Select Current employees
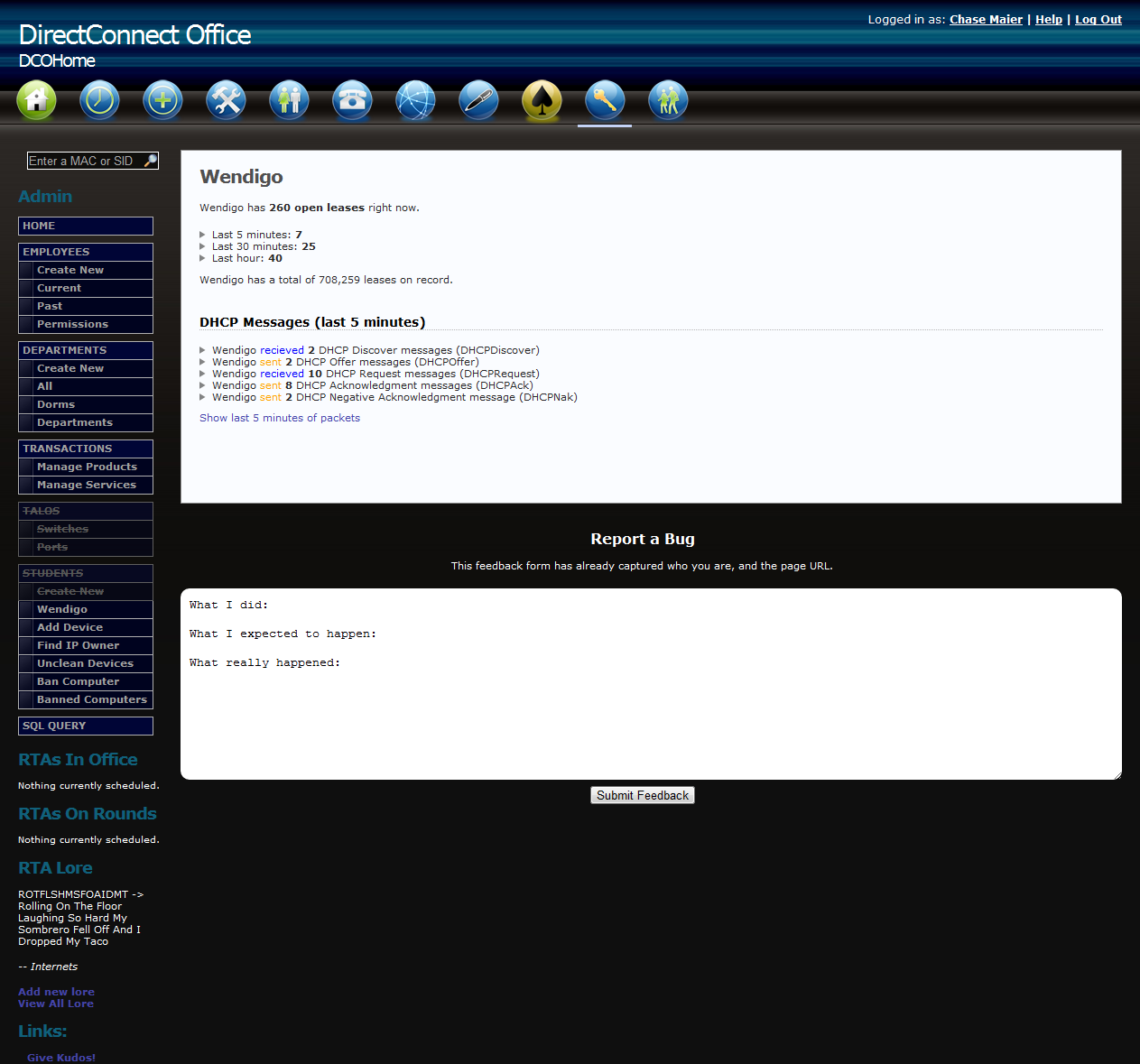The height and width of the screenshot is (1064, 1140). (x=86, y=288)
